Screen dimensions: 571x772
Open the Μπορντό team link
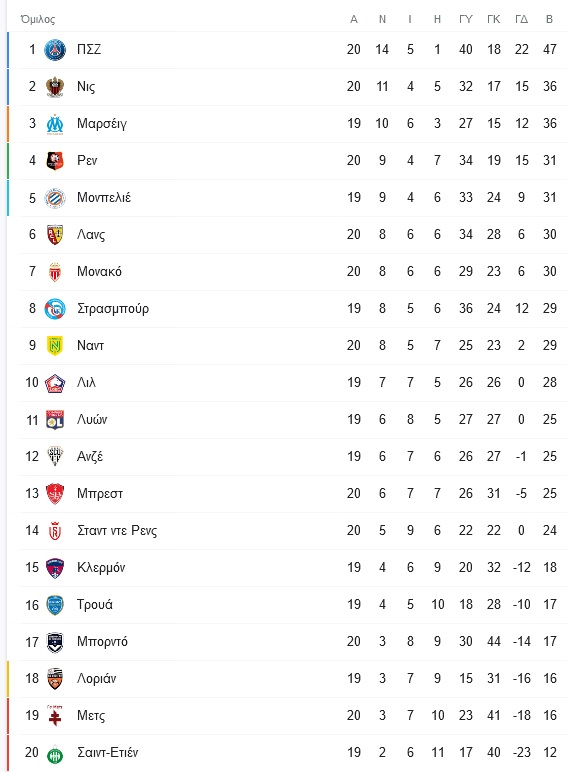coord(102,642)
